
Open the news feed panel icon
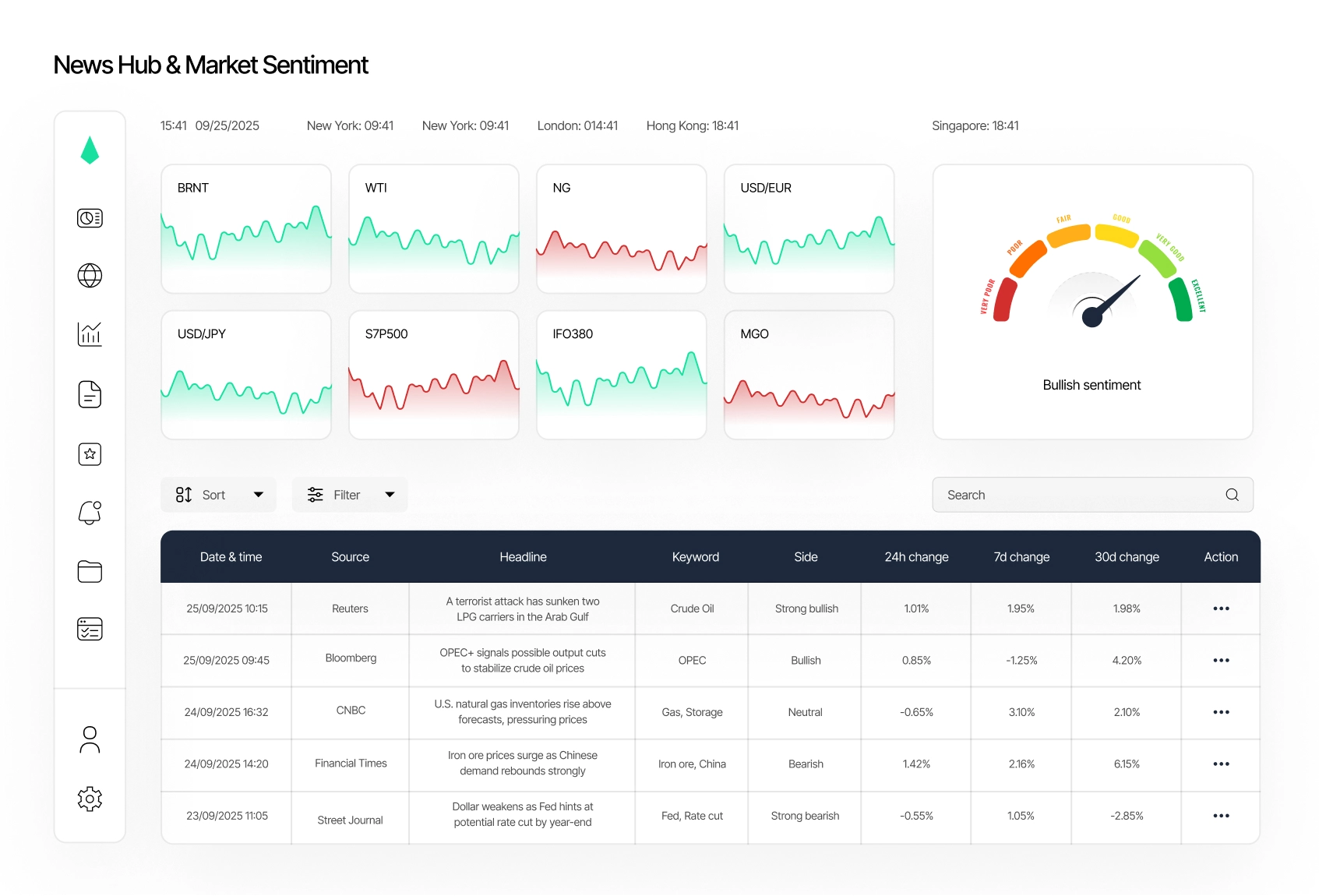pos(90,218)
